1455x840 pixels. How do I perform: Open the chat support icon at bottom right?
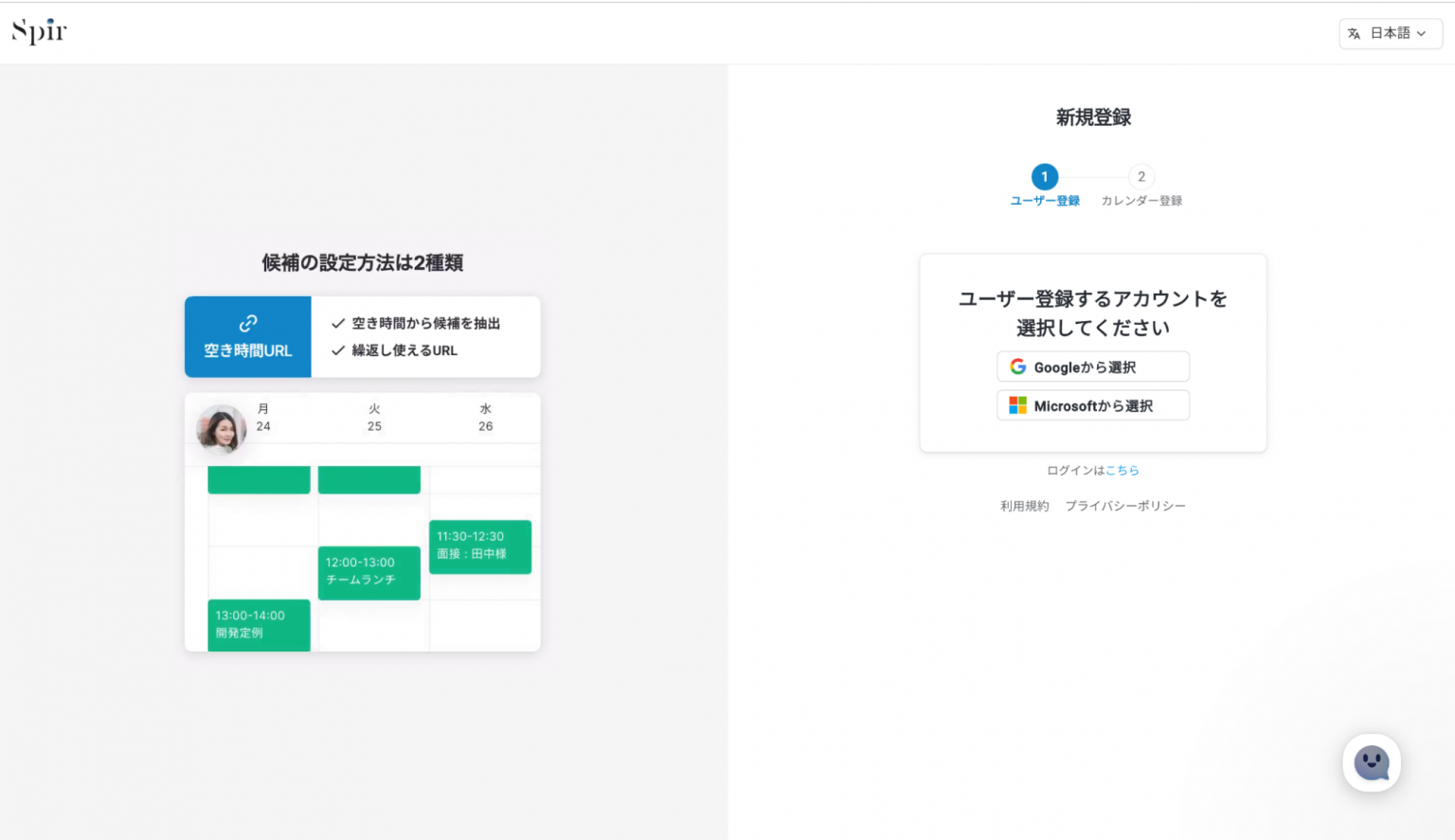point(1372,762)
